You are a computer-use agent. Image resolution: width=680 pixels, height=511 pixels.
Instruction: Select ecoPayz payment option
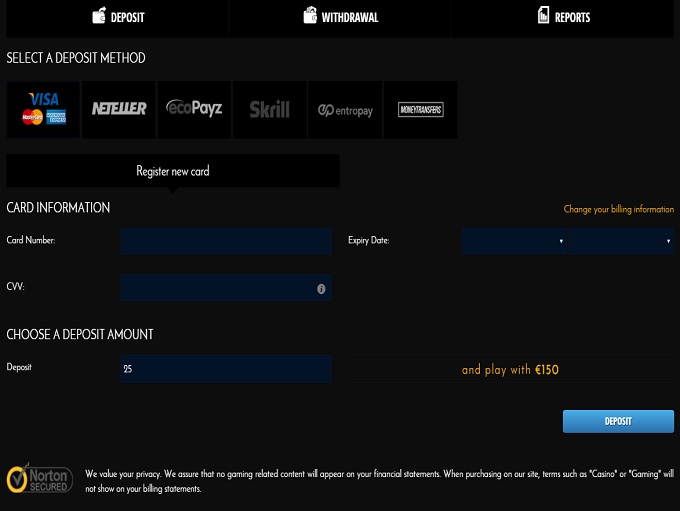[194, 109]
